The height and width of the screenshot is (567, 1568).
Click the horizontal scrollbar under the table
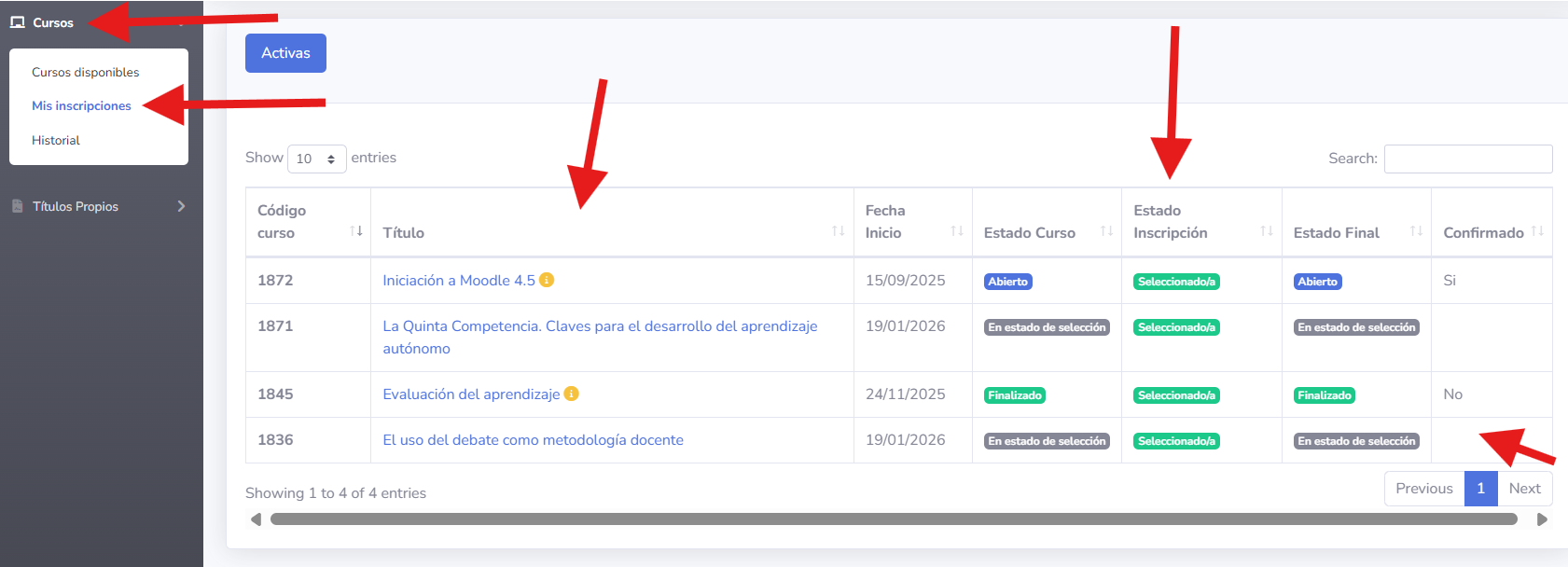[x=893, y=519]
